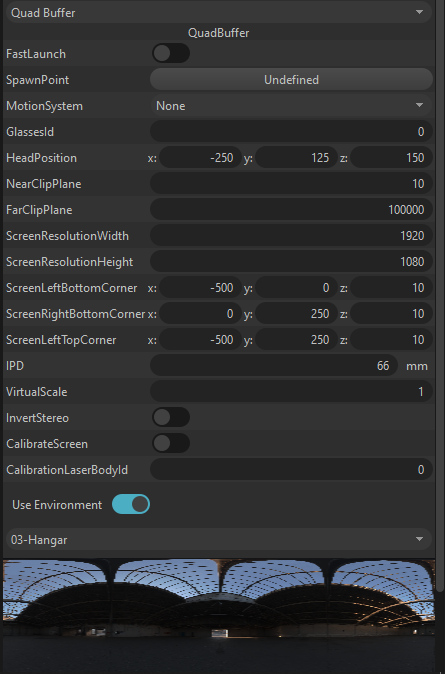445x674 pixels.
Task: Toggle the FastLaunch switch
Action: 171,53
